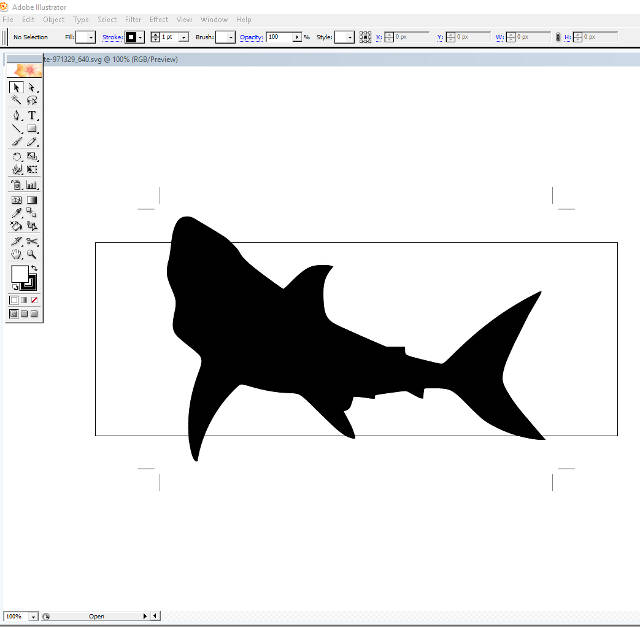
Task: Select the Column Graph tool
Action: [32, 185]
